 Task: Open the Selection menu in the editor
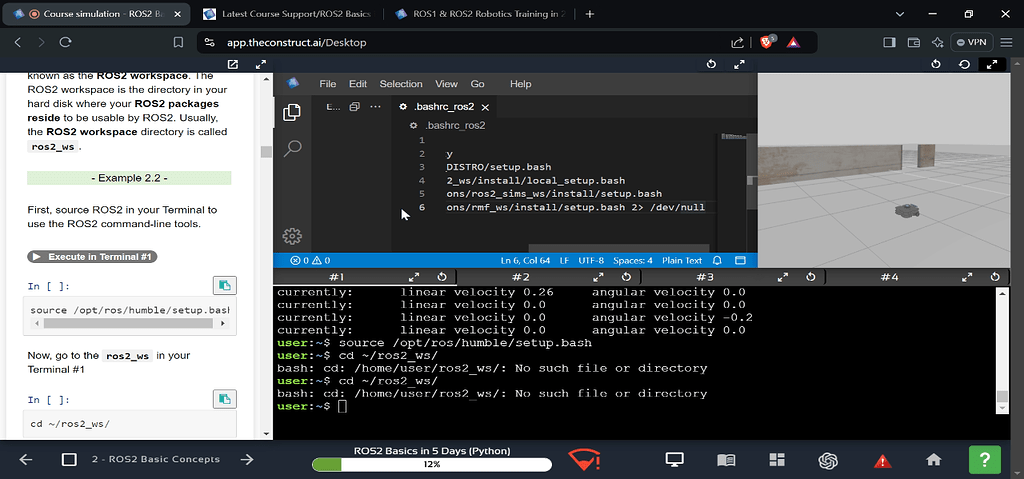tap(401, 84)
